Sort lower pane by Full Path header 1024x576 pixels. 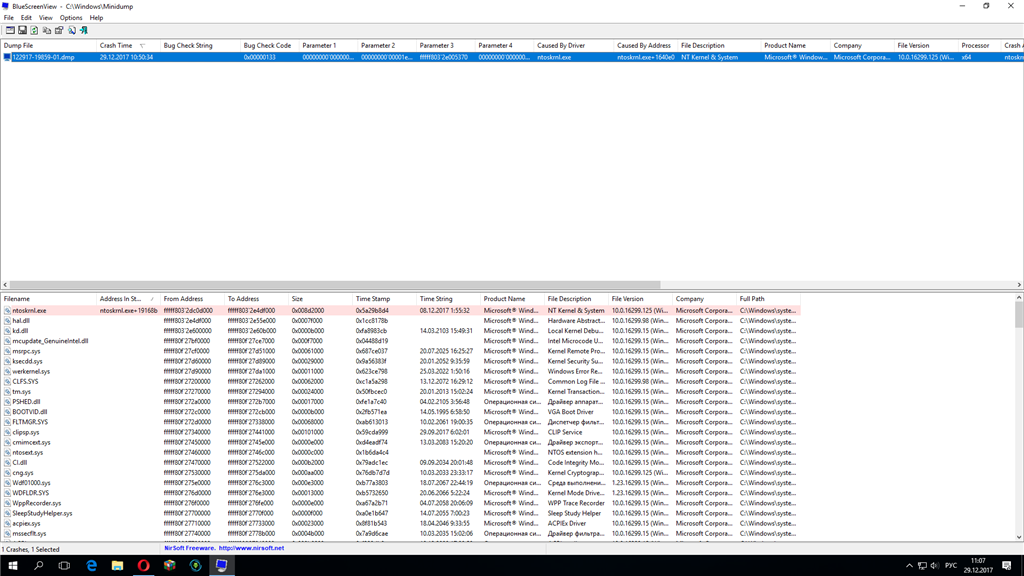768,299
